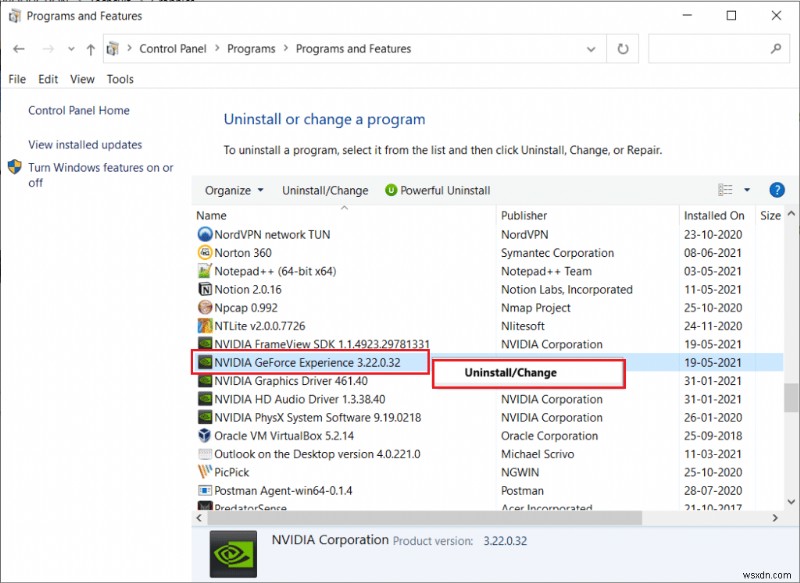The height and width of the screenshot is (583, 800).
Task: Click the scroll left arrow of list
Action: pyautogui.click(x=199, y=518)
